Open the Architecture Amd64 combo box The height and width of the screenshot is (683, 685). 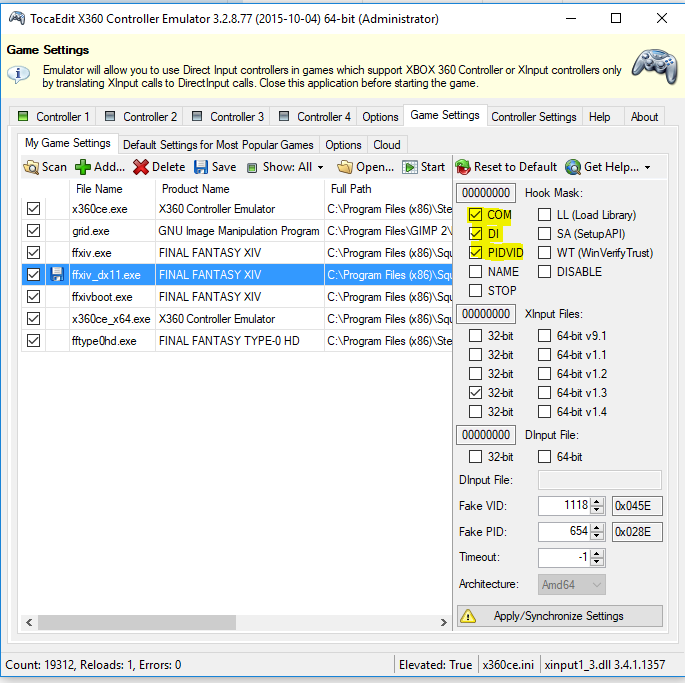coord(571,585)
